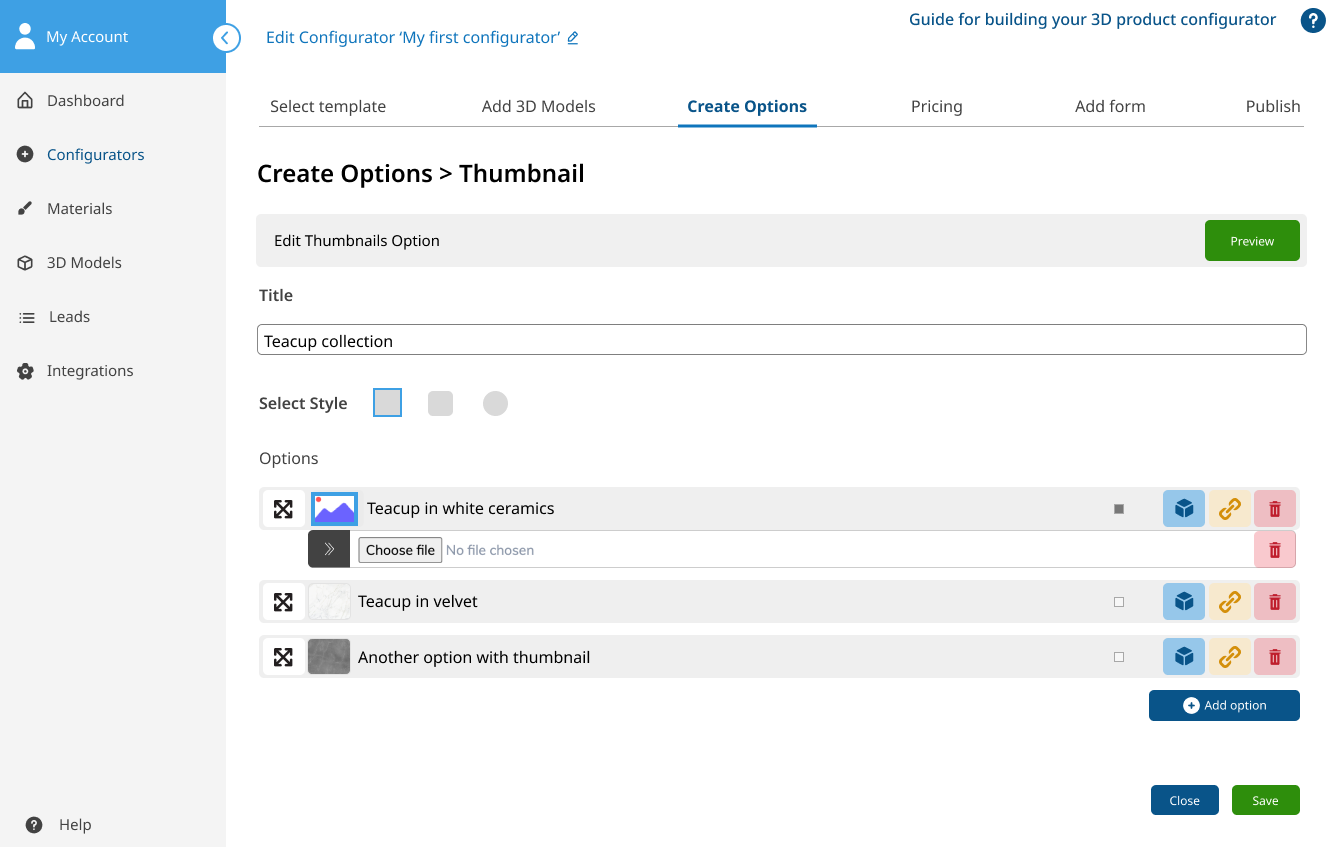Image resolution: width=1334 pixels, height=847 pixels.
Task: Open the Publish tab
Action: pos(1273,106)
